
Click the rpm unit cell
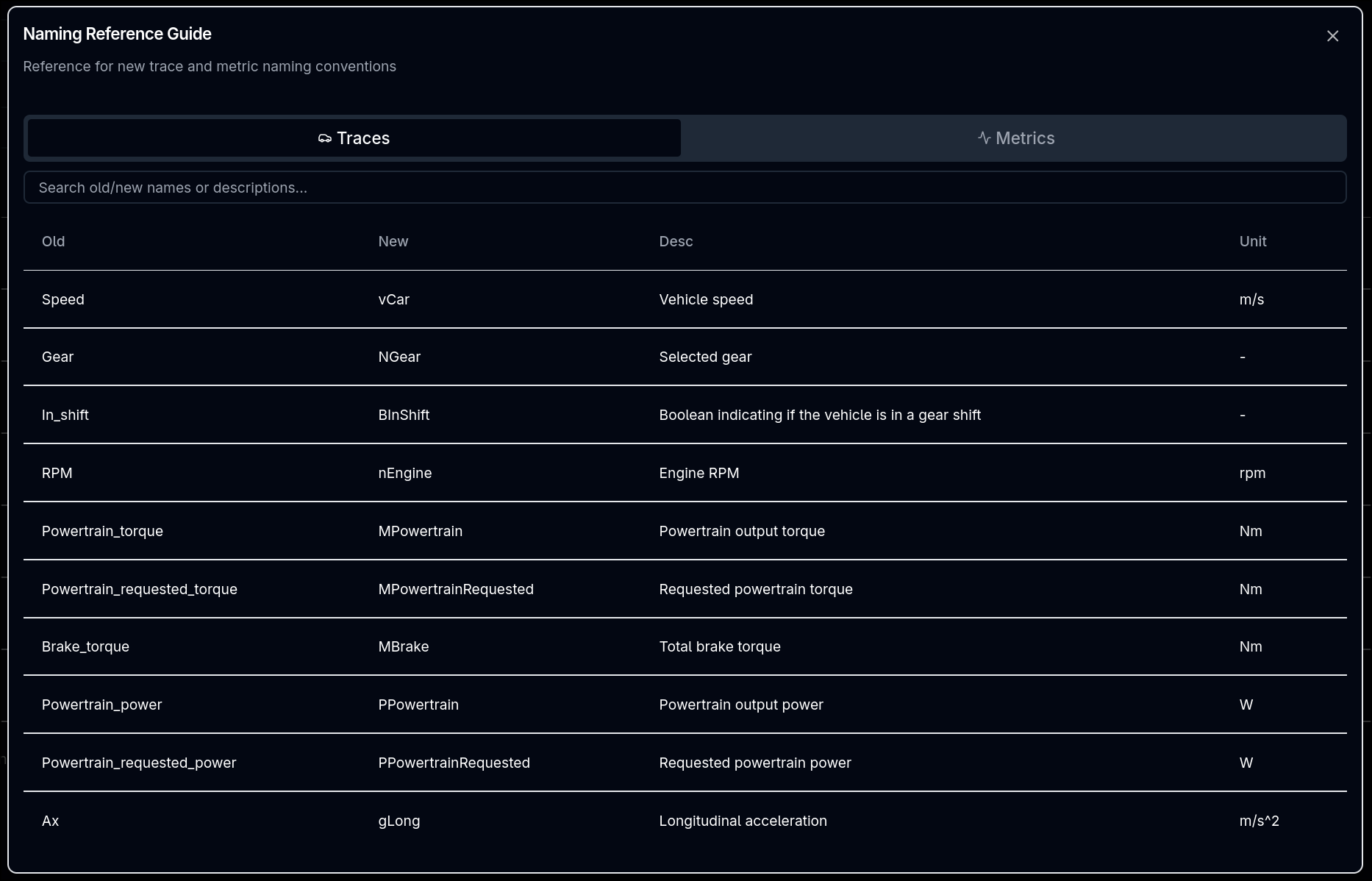click(1252, 473)
